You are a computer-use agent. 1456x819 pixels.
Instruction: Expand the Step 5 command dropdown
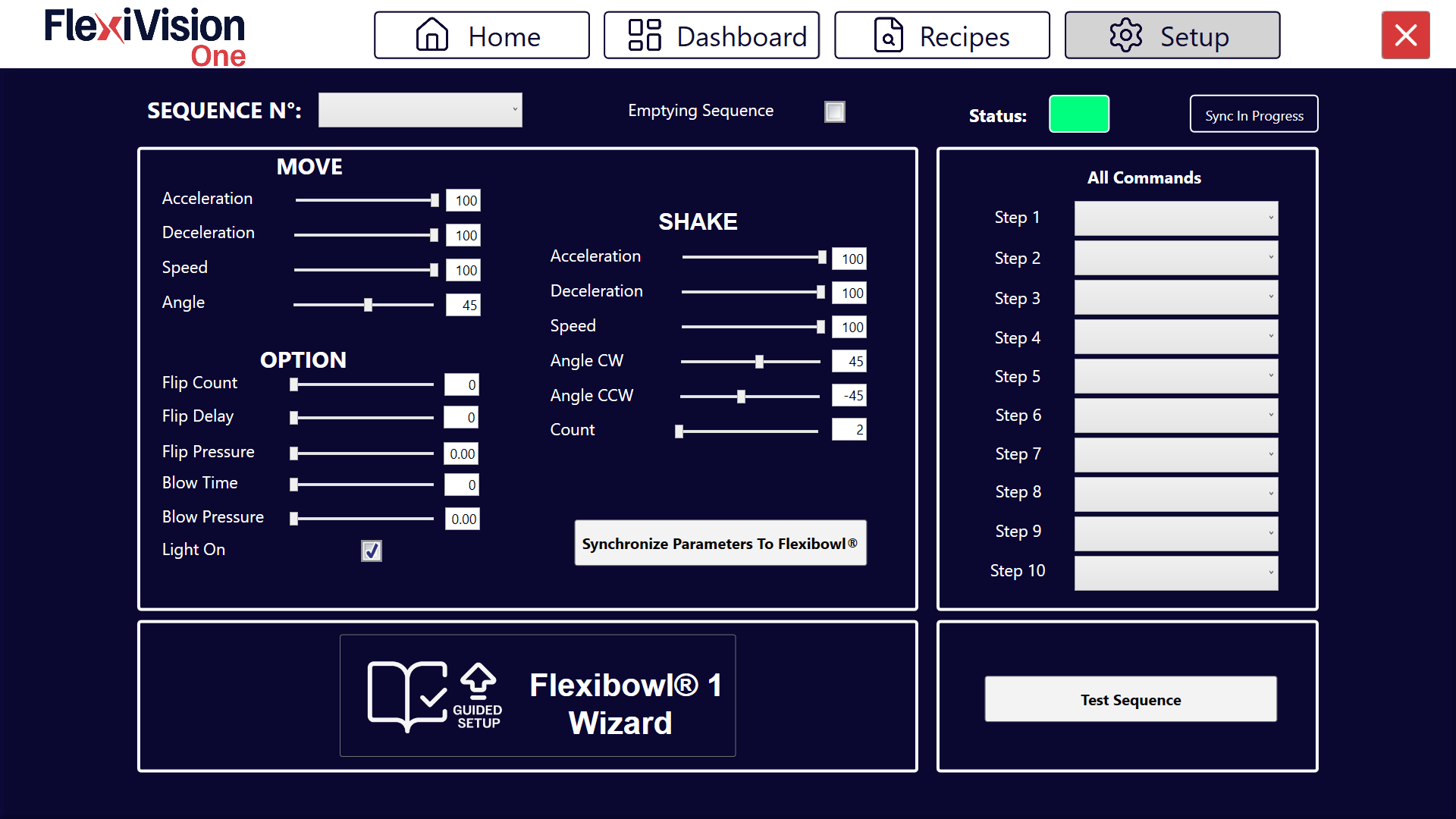click(1176, 376)
